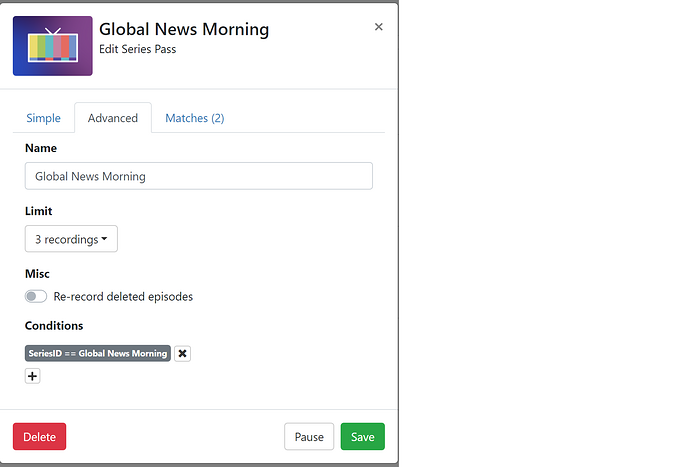690x467 pixels.
Task: Select the Advanced tab
Action: (x=113, y=118)
